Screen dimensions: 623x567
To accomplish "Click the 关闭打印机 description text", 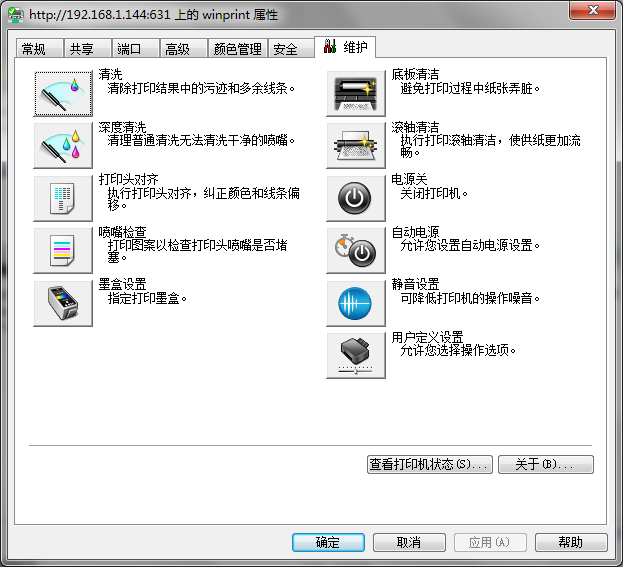I will (434, 194).
